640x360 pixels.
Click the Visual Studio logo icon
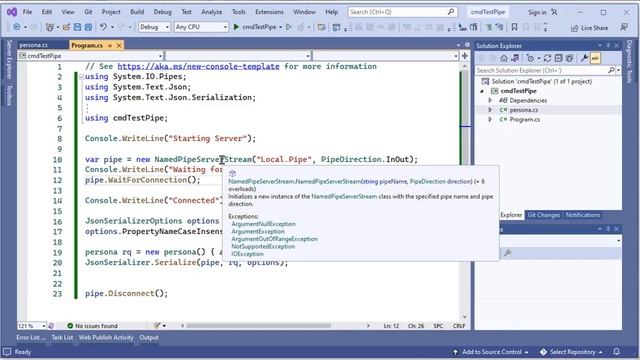click(x=12, y=12)
